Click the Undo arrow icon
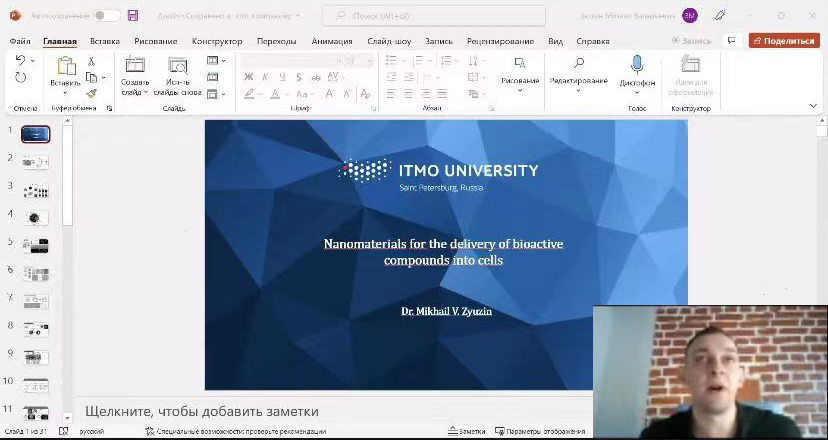828x440 pixels. (x=20, y=61)
